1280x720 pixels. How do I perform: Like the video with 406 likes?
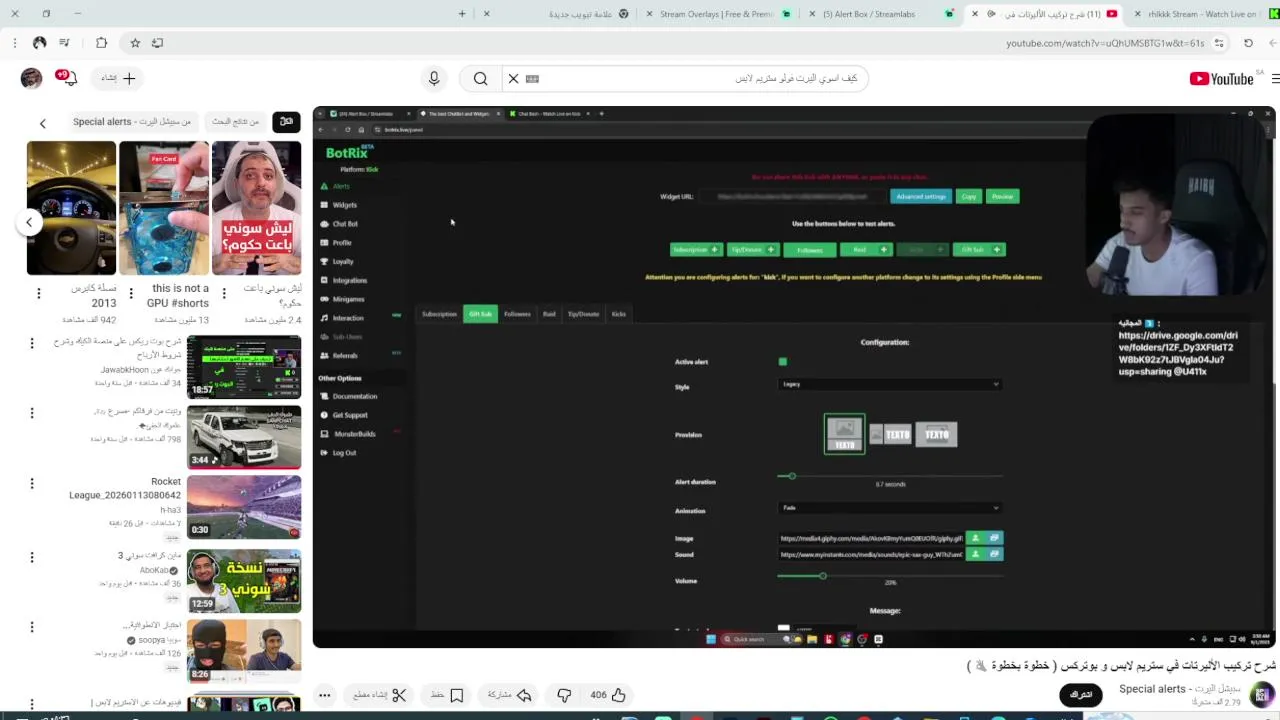click(608, 695)
